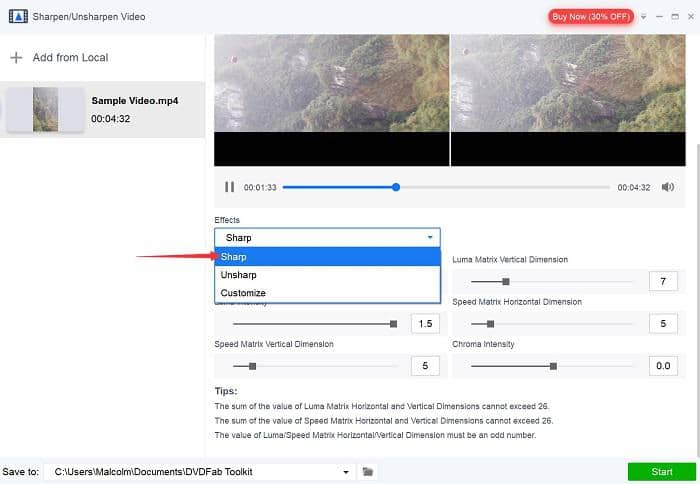Open the title bar menu dropdown arrow
Viewport: 700px width, 484px height.
tap(644, 17)
